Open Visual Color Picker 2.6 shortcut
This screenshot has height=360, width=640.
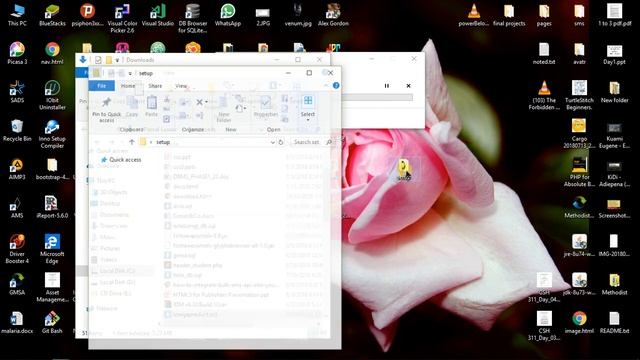point(122,19)
